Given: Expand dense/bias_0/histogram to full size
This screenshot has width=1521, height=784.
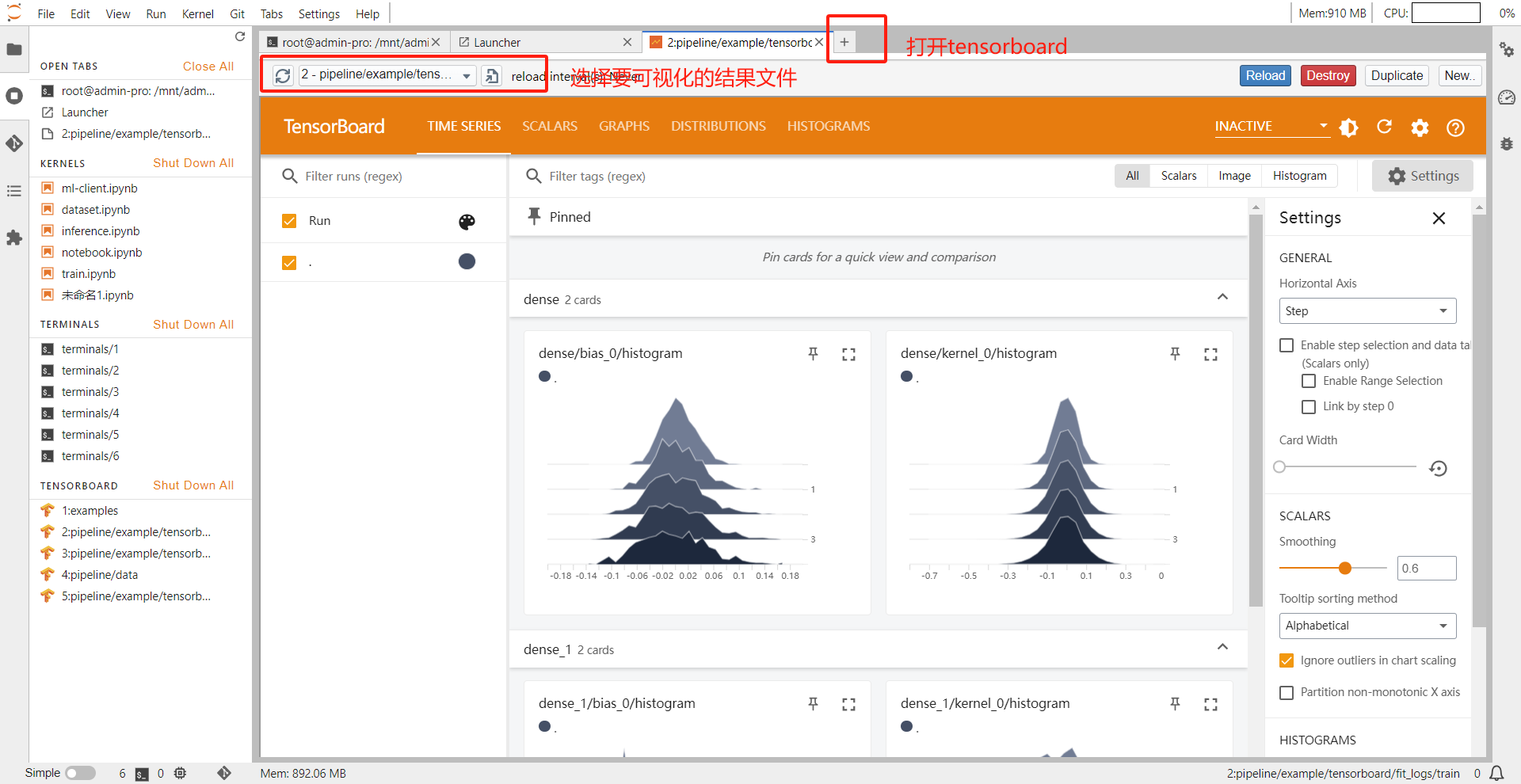Looking at the screenshot, I should click(849, 354).
